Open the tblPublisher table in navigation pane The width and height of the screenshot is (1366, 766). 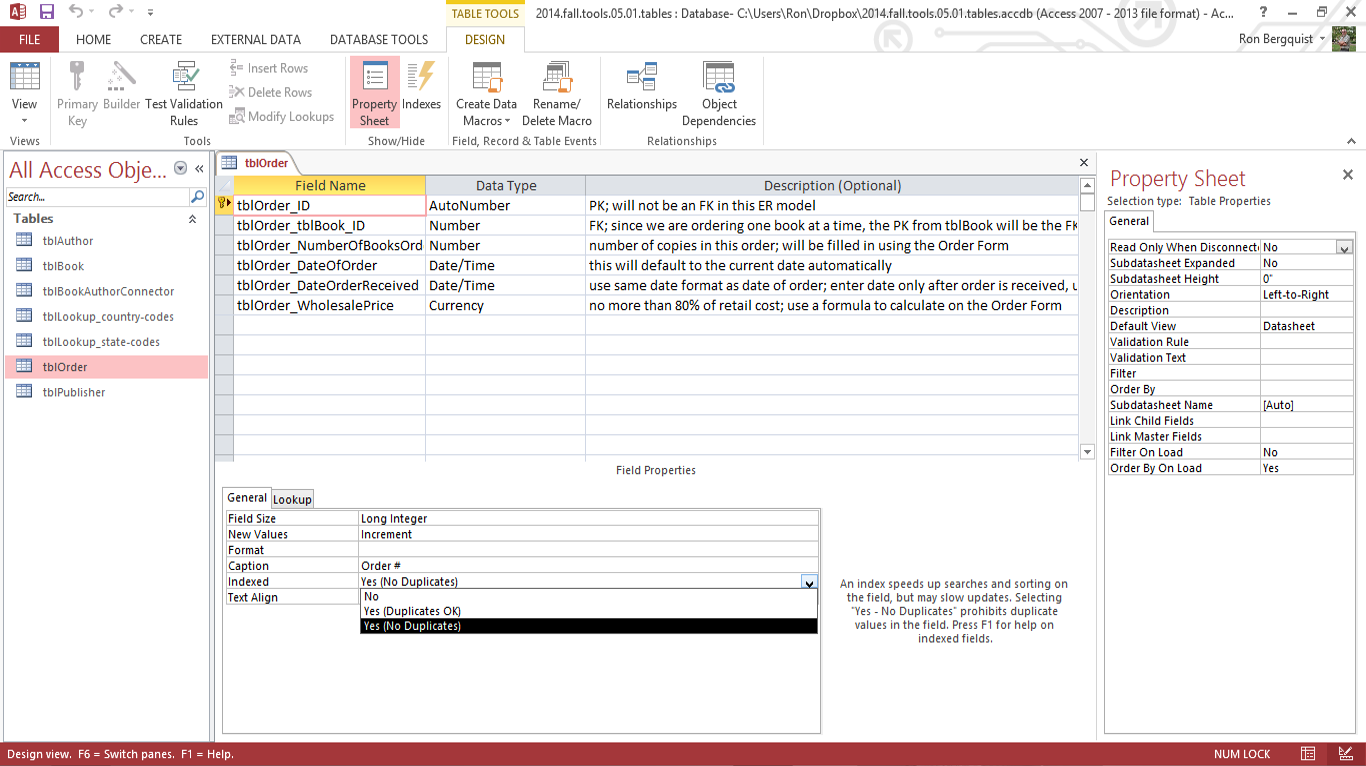click(x=73, y=392)
